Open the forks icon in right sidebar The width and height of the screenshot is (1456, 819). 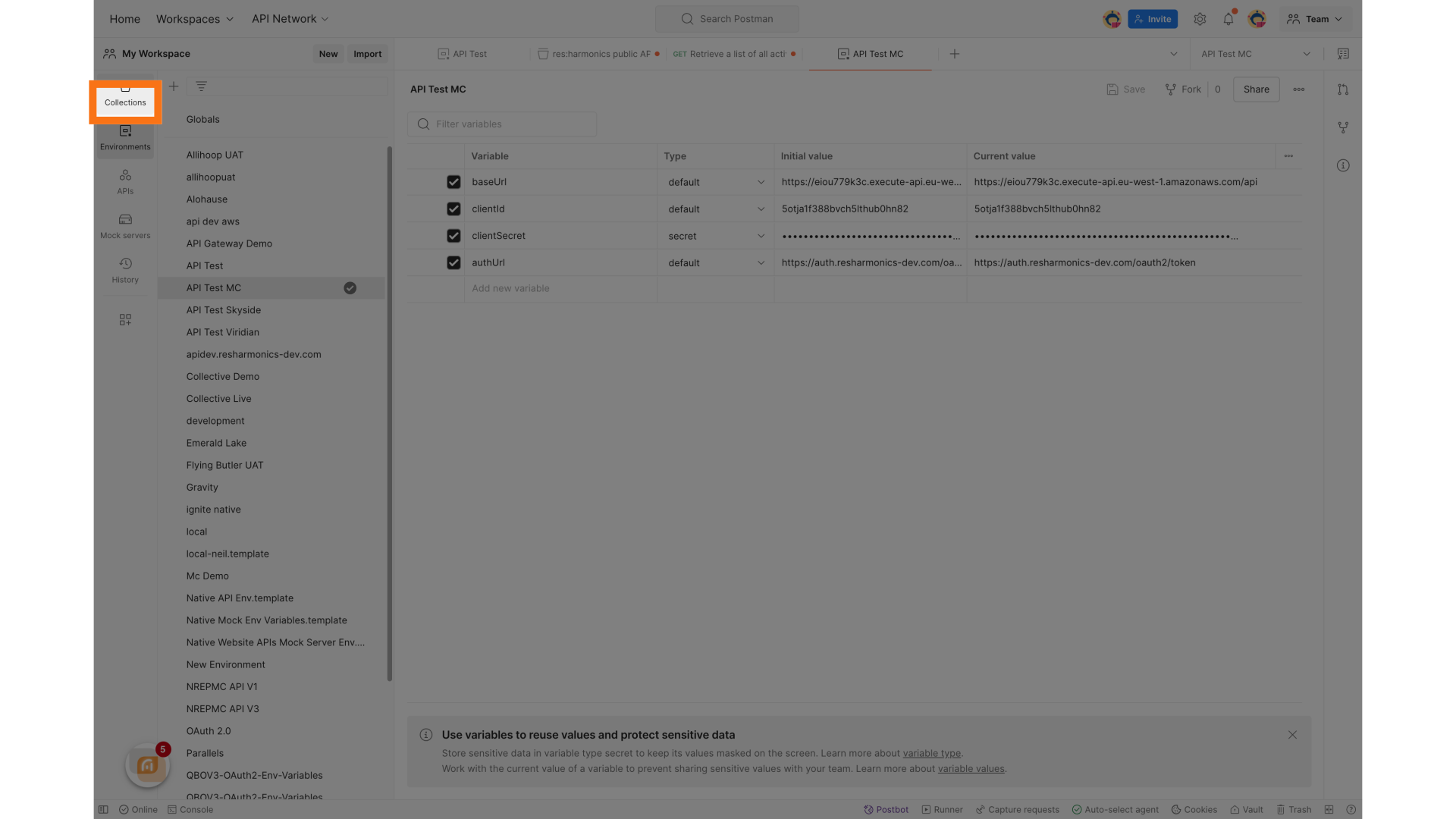click(x=1343, y=127)
